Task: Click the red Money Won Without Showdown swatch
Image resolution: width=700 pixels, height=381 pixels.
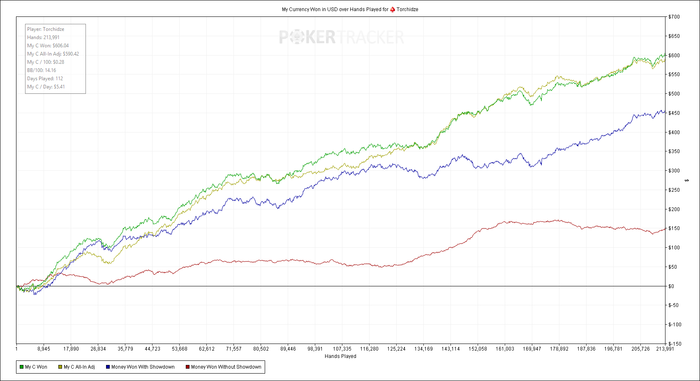Action: (188, 367)
